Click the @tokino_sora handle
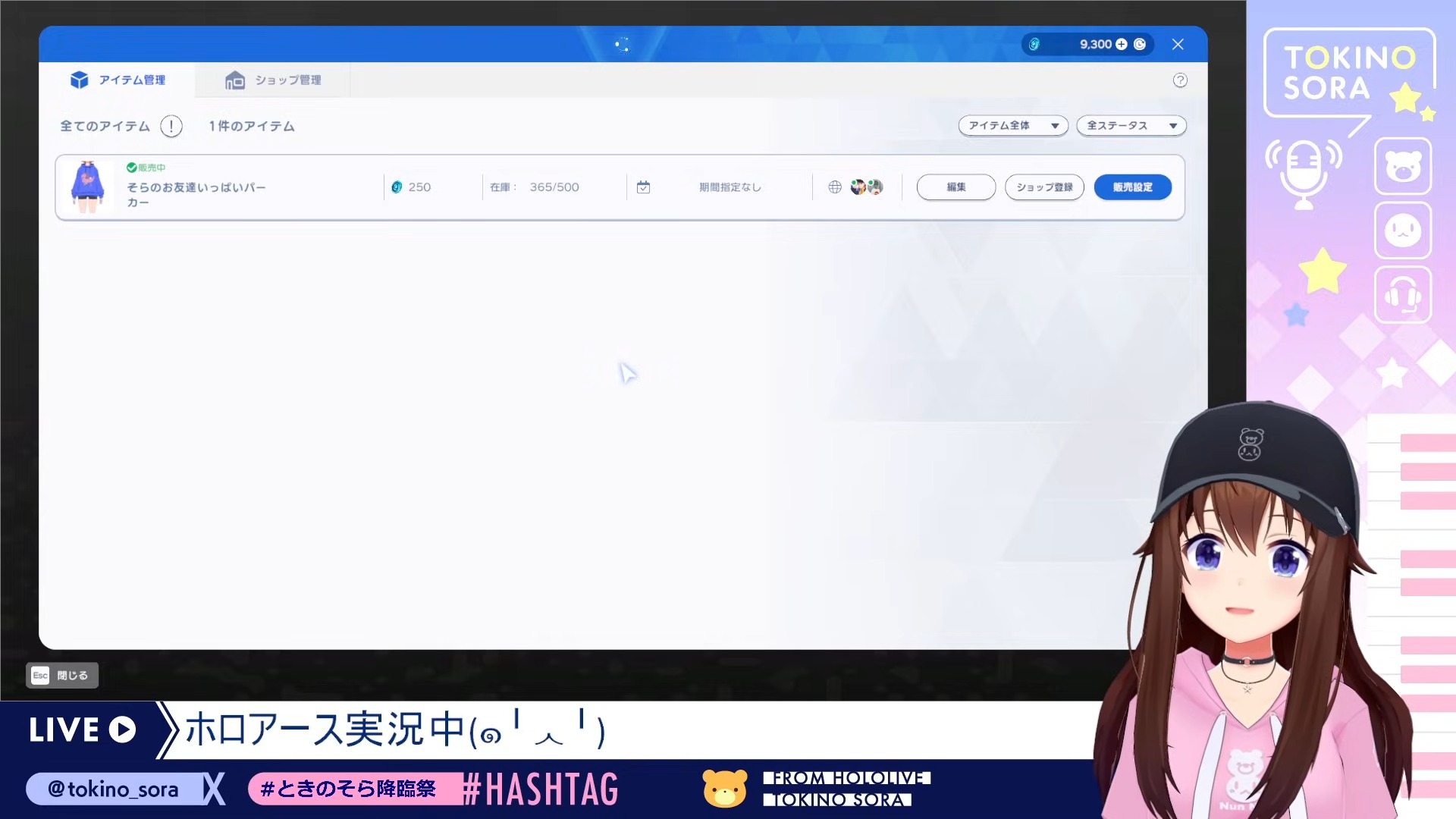1456x819 pixels. (x=113, y=789)
